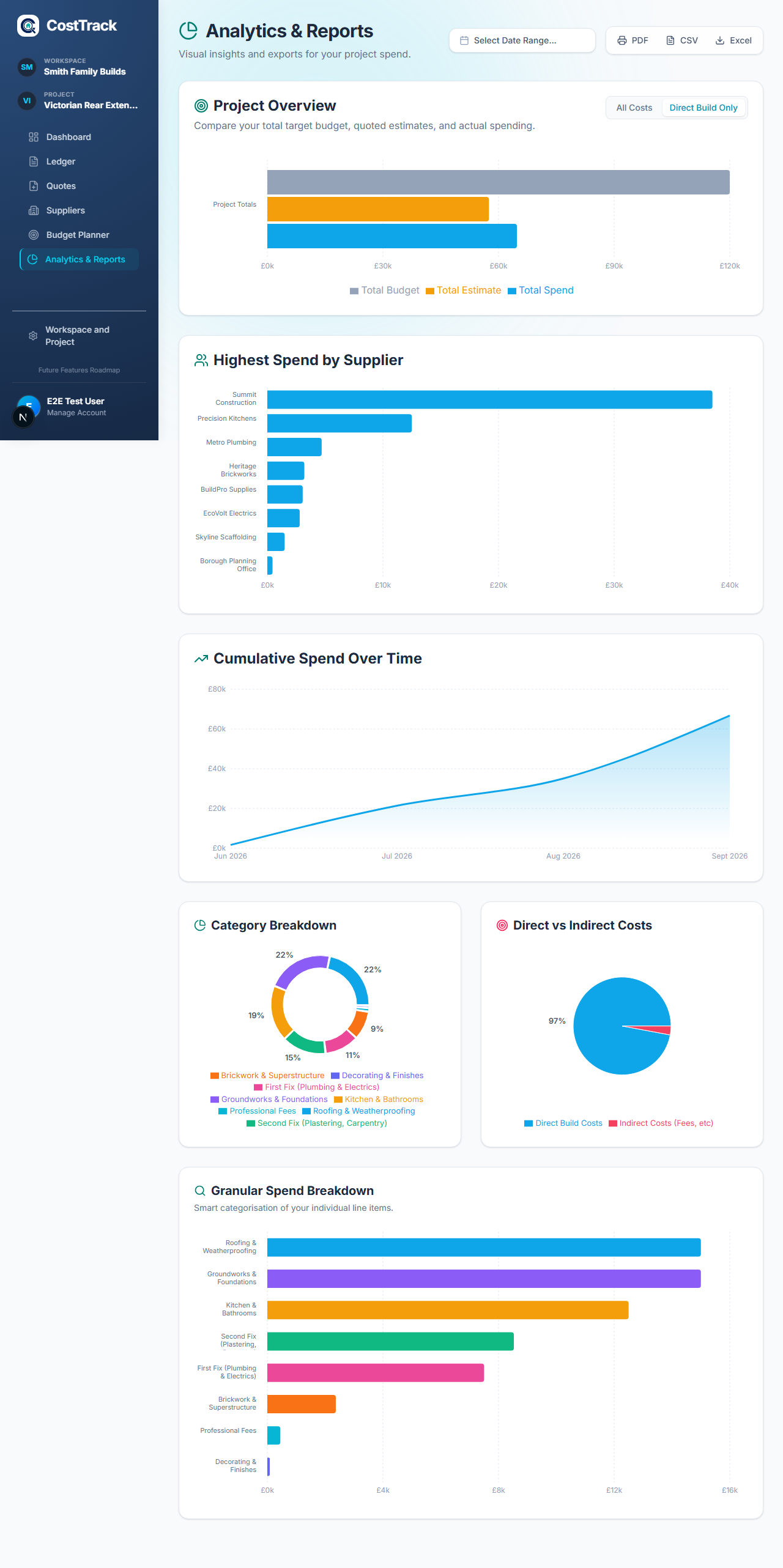Toggle Total Budget legend series
The image size is (783, 1568).
point(385,290)
